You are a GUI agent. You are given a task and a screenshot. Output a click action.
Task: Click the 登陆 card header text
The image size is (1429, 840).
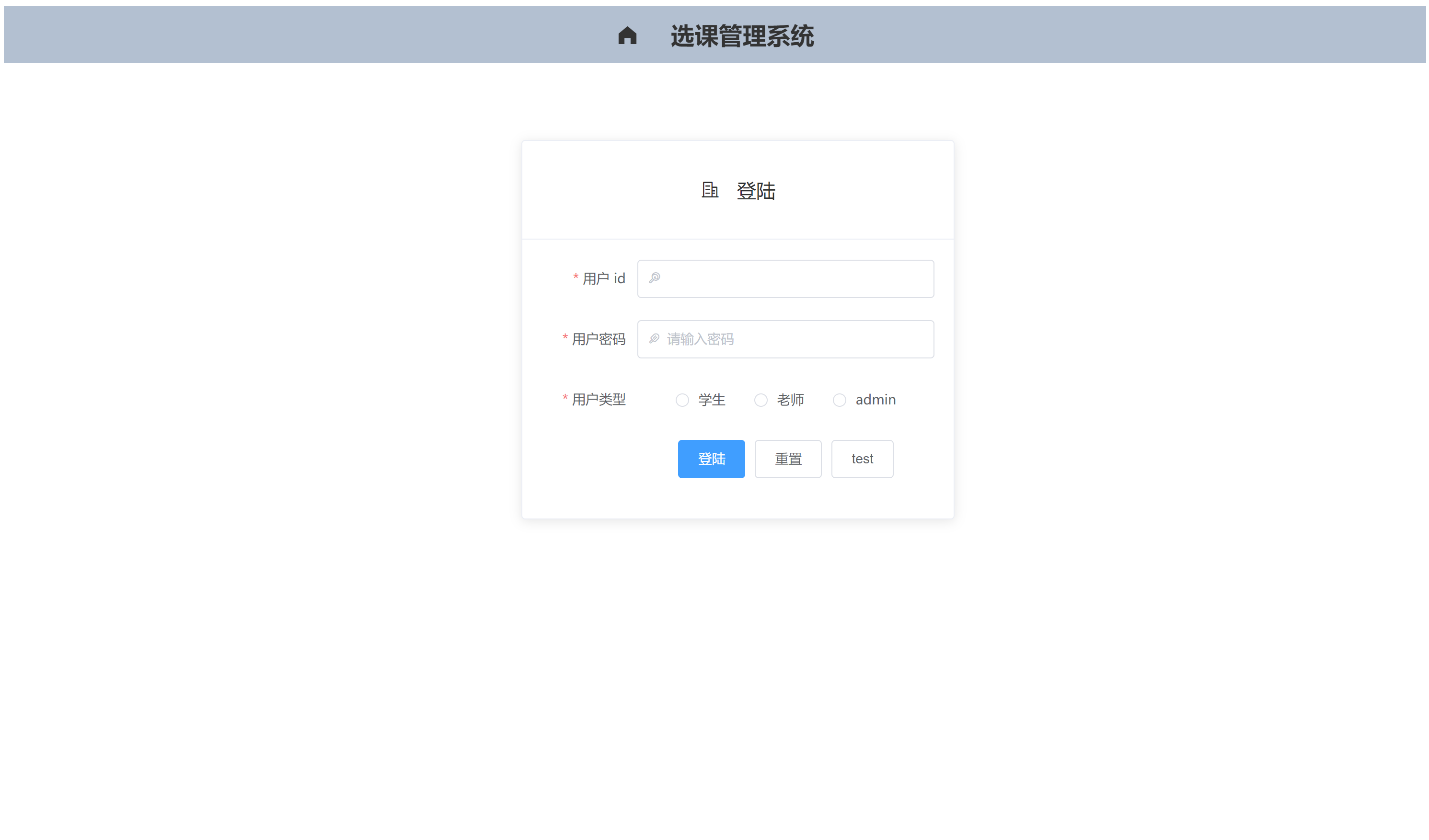tap(756, 191)
